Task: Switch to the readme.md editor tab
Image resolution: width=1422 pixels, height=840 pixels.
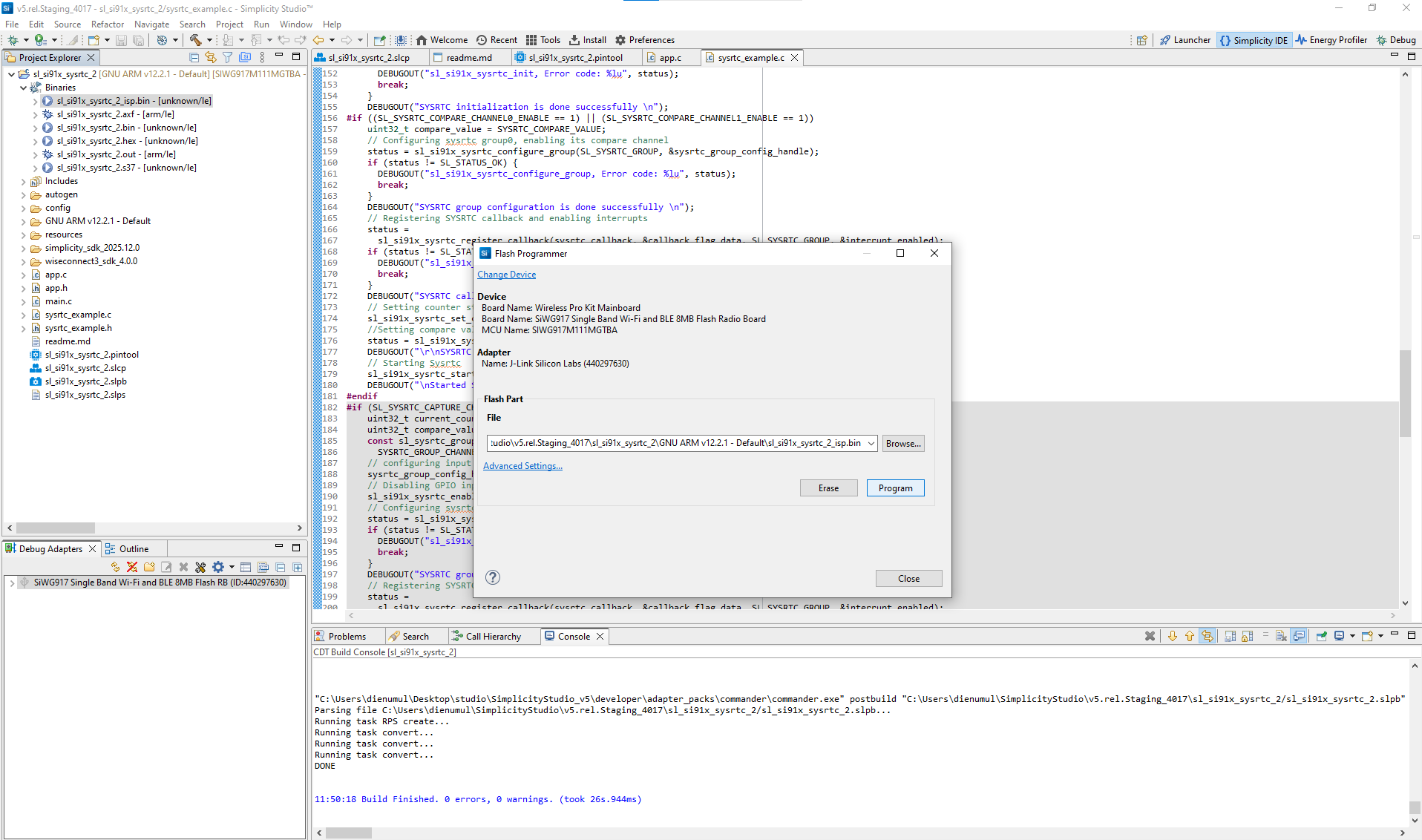Action: (x=468, y=57)
